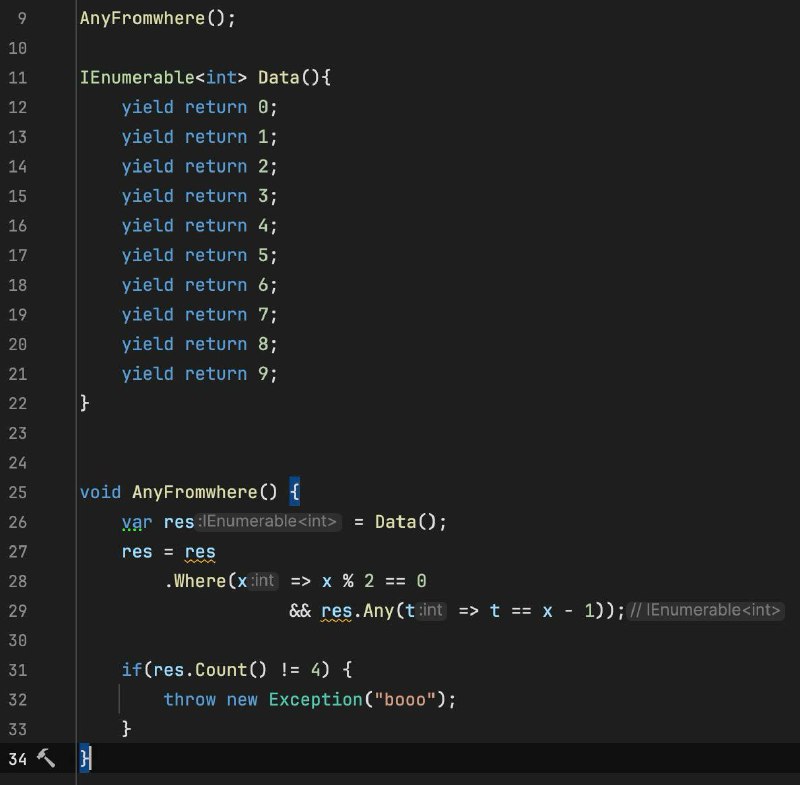Click line number 31 in the gutter
Viewport: 800px width, 785px height.
(17, 670)
